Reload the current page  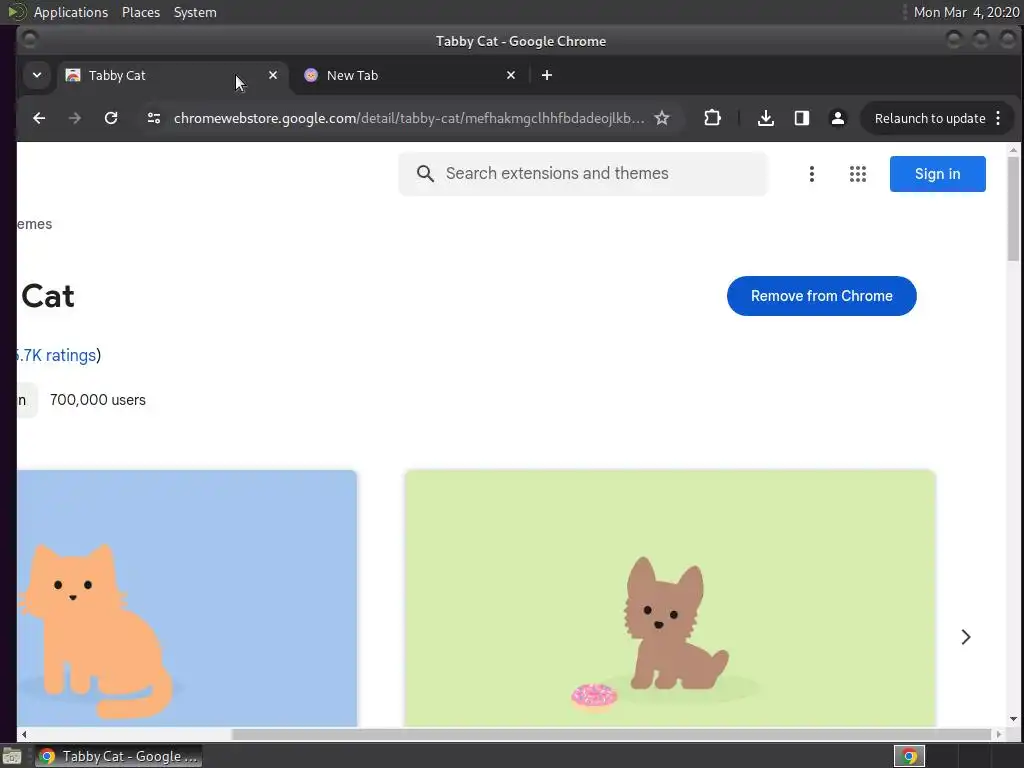coord(111,118)
